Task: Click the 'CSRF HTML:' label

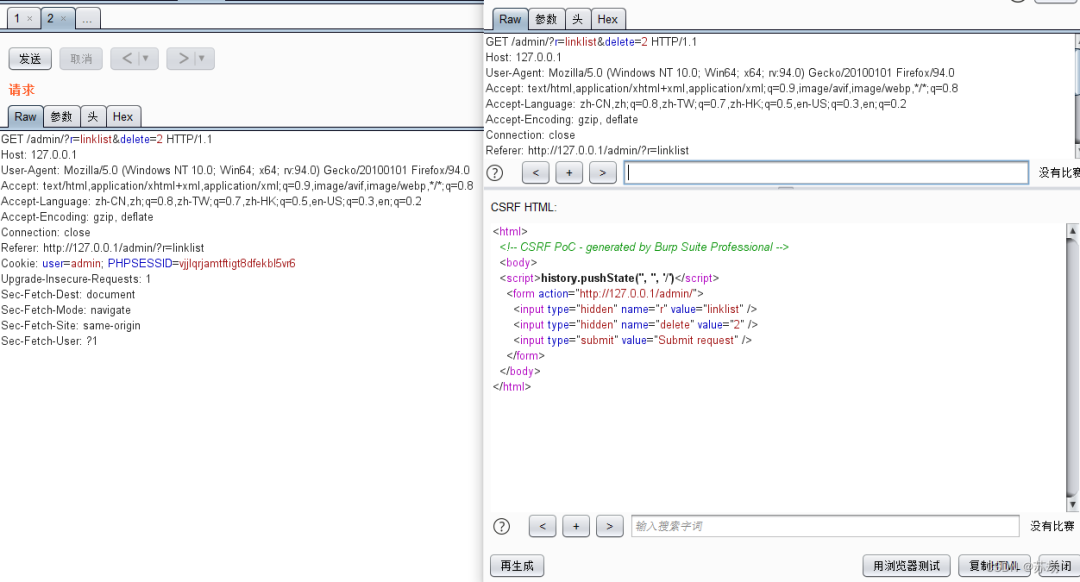Action: point(523,207)
